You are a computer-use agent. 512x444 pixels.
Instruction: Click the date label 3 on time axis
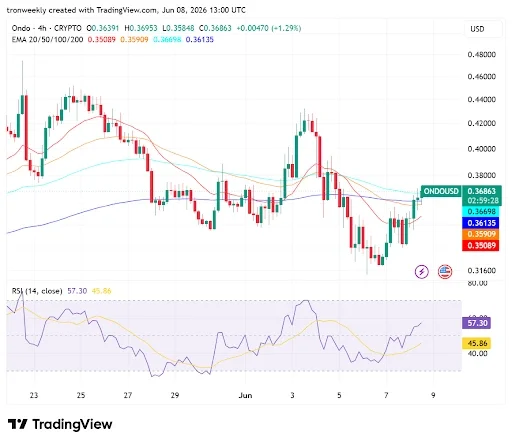click(x=292, y=395)
